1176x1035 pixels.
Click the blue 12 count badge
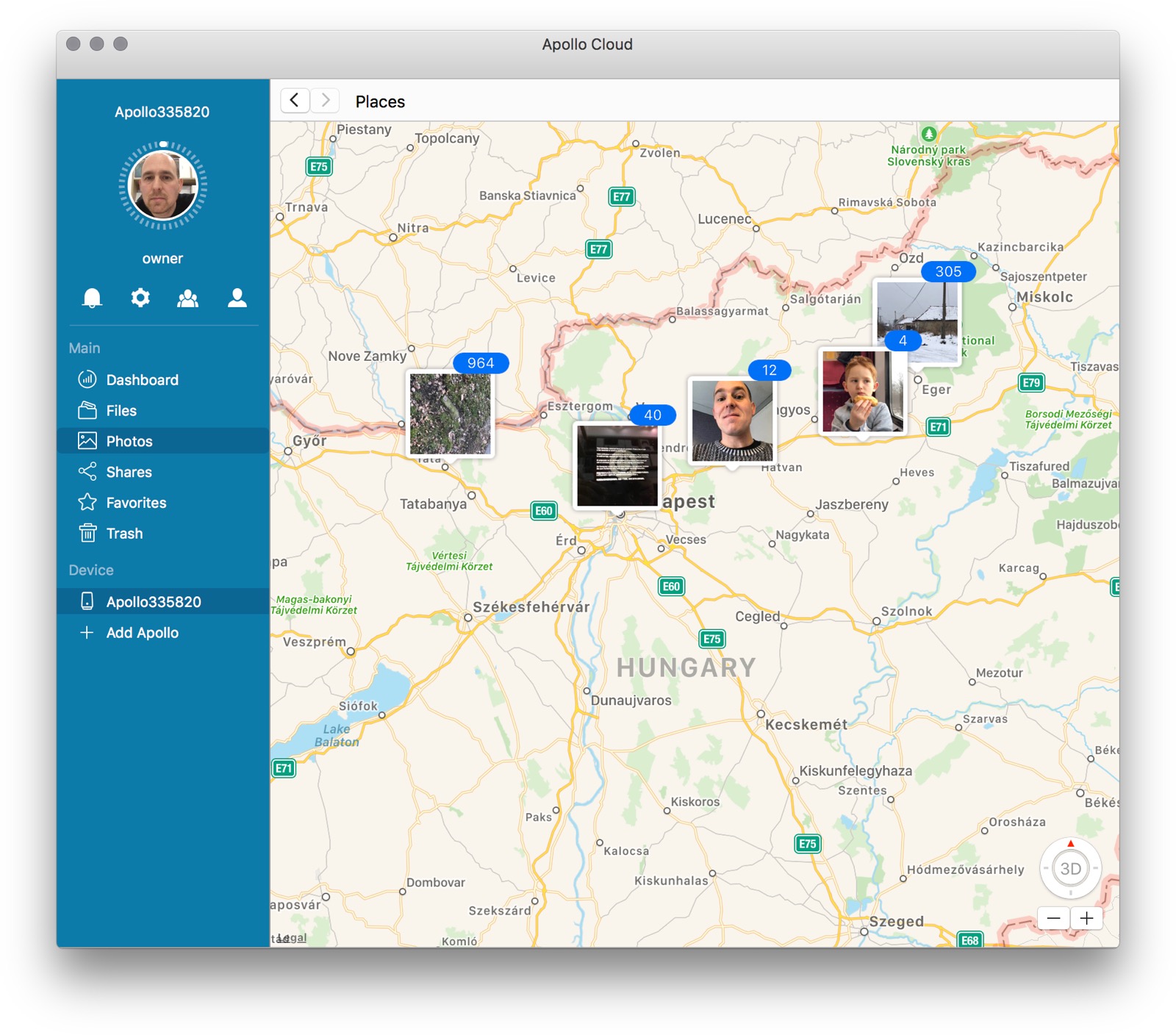(770, 370)
